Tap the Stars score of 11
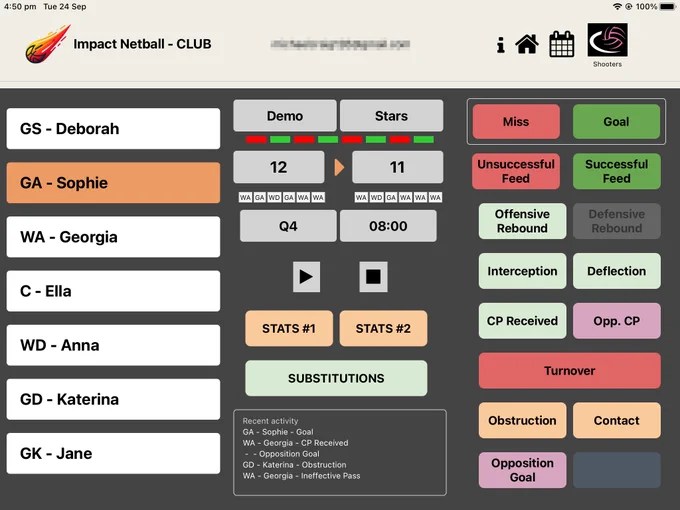The width and height of the screenshot is (680, 510). (x=398, y=167)
